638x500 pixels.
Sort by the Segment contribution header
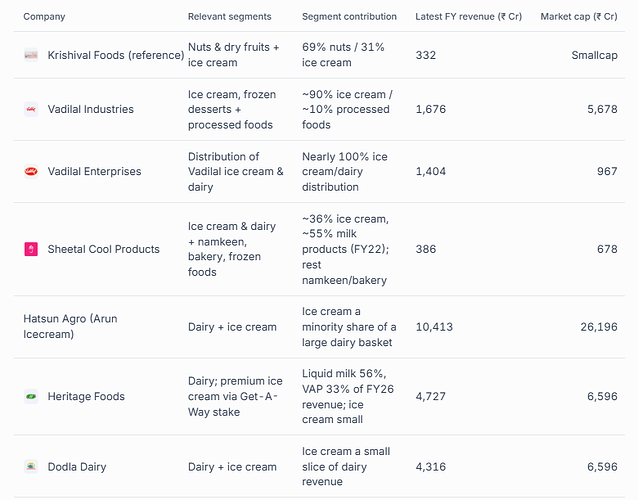(x=349, y=17)
